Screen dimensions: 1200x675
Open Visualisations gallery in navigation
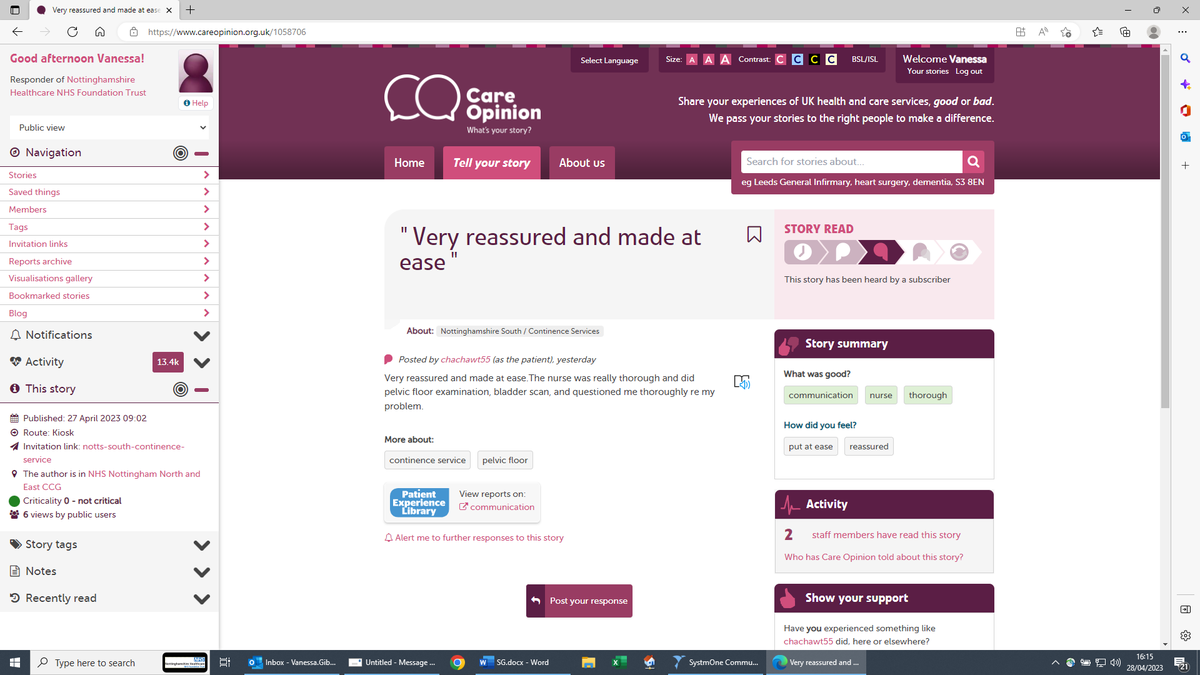109,278
